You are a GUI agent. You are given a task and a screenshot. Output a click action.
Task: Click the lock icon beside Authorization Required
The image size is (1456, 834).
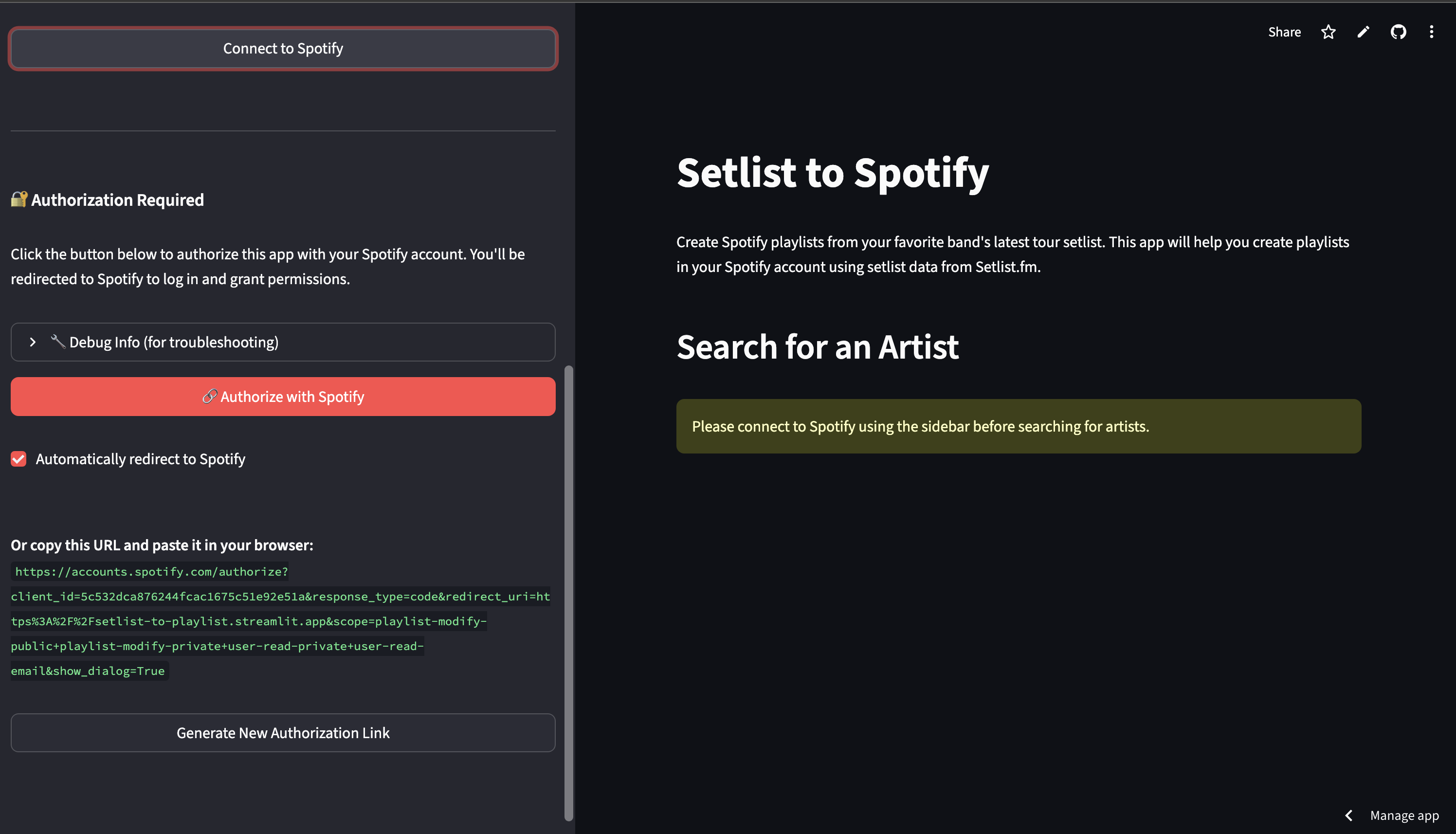[x=18, y=199]
